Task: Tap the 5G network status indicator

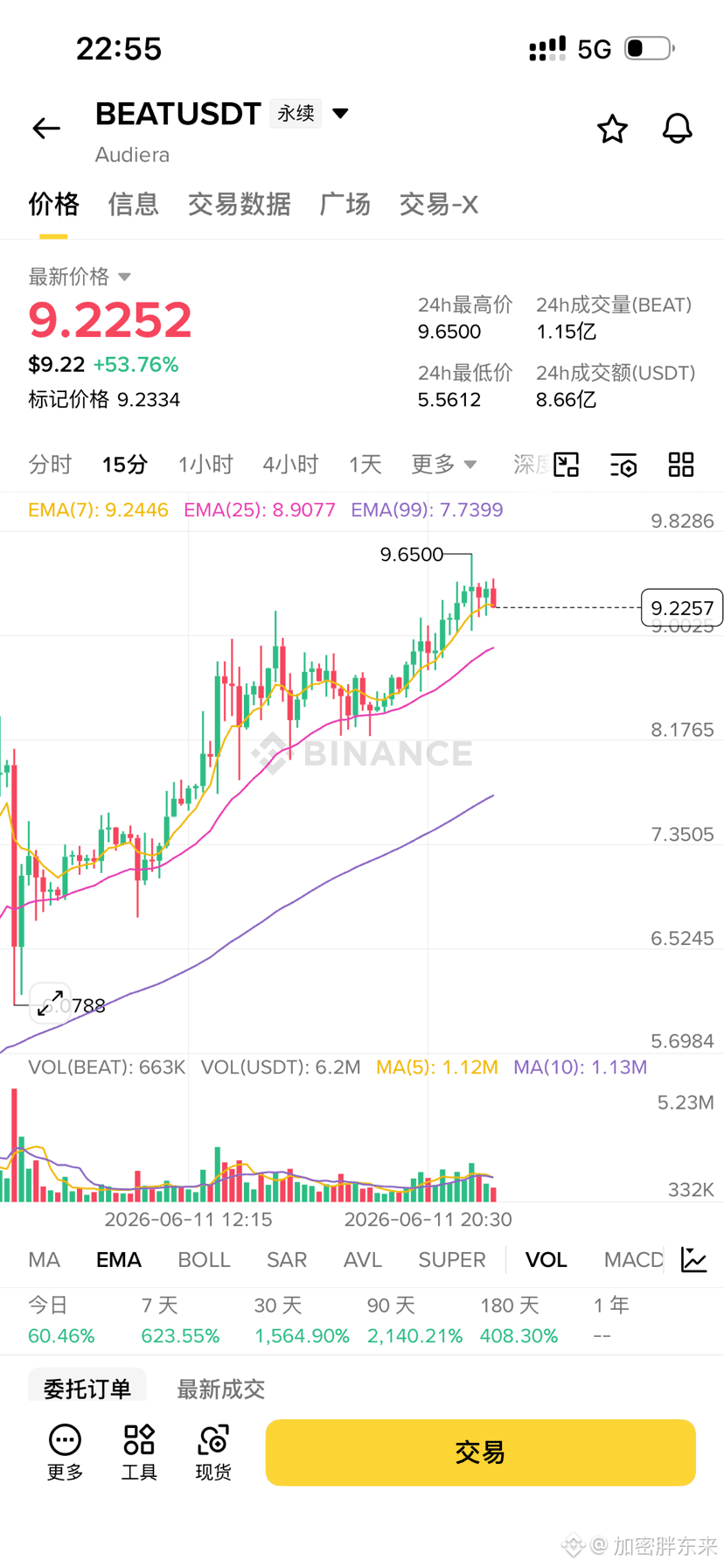Action: [x=594, y=49]
